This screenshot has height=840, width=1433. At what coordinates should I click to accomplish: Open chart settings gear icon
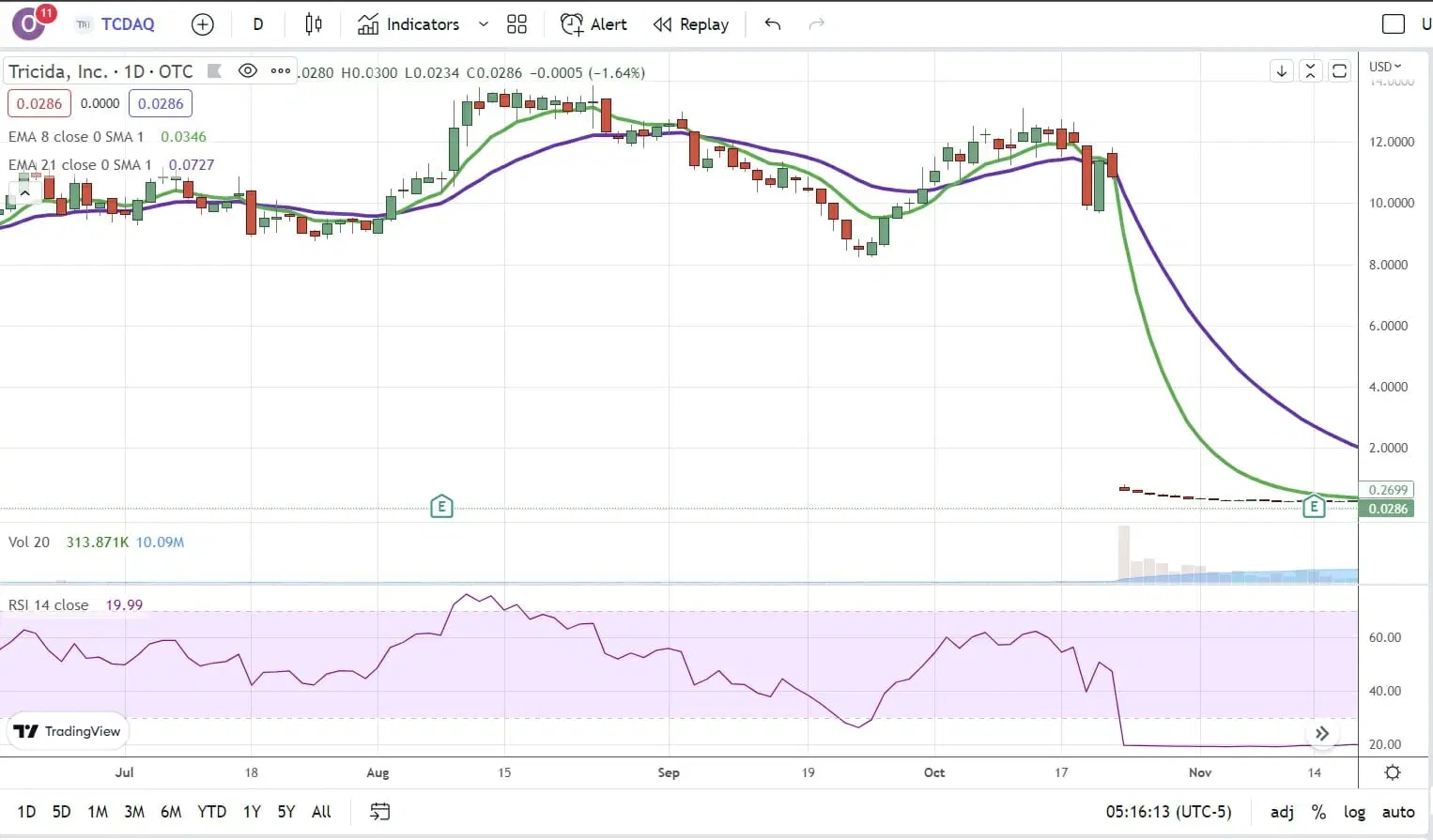coord(1393,772)
